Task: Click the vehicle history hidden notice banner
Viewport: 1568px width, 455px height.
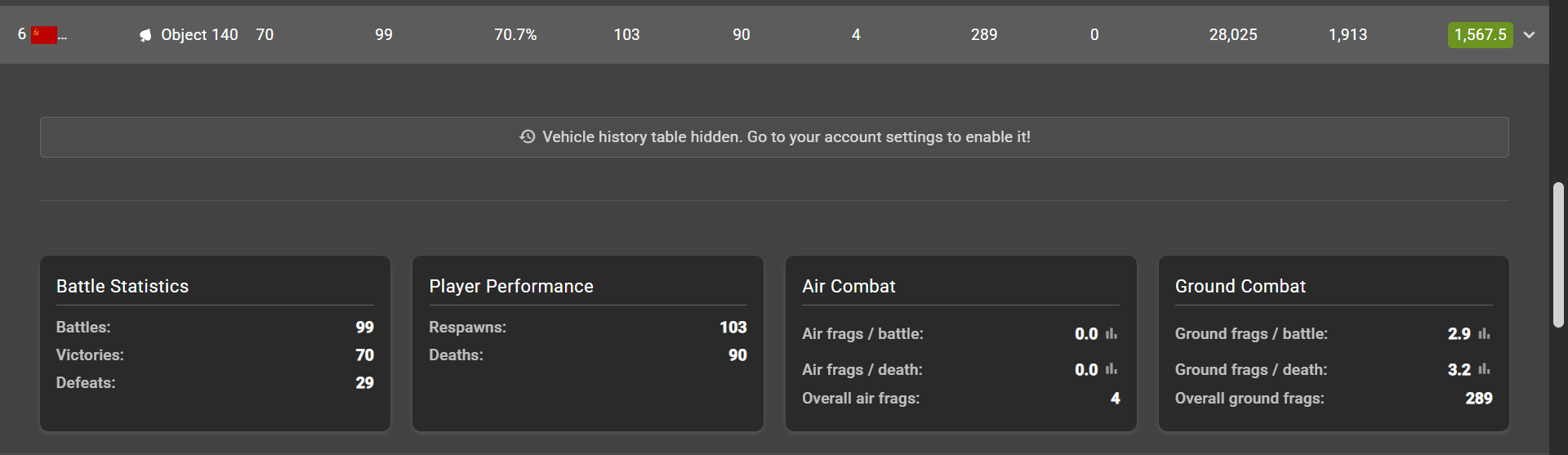Action: [774, 137]
